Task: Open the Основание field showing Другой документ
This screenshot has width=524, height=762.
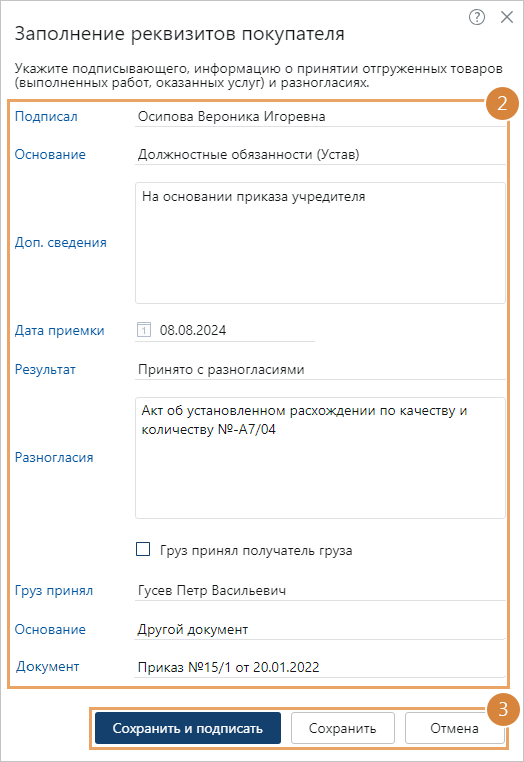Action: coord(320,629)
